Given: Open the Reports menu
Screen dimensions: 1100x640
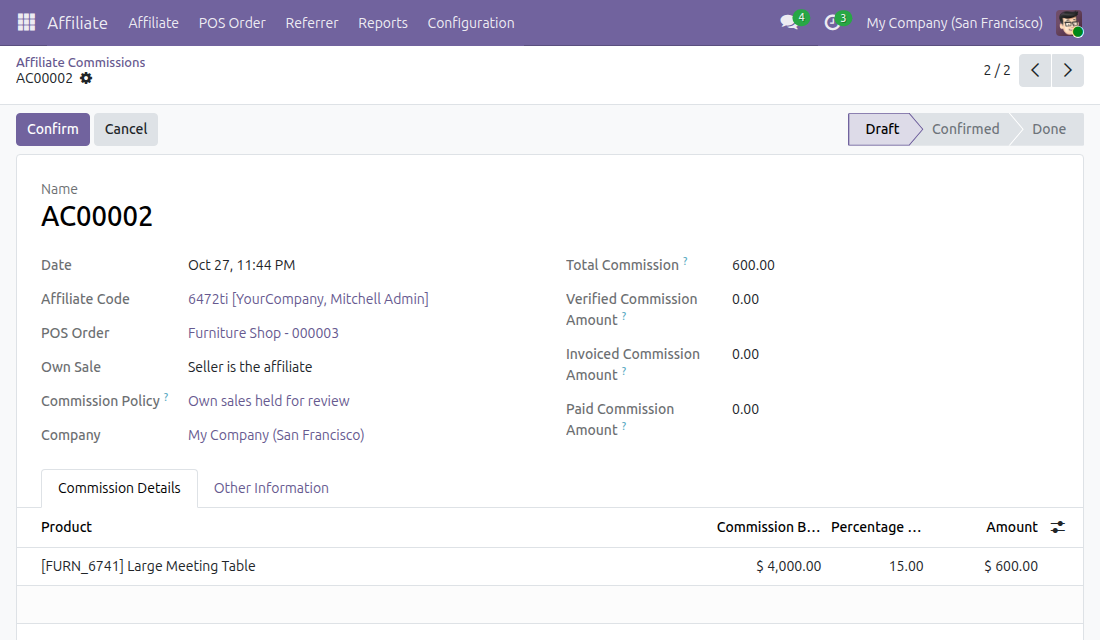Looking at the screenshot, I should pyautogui.click(x=383, y=22).
